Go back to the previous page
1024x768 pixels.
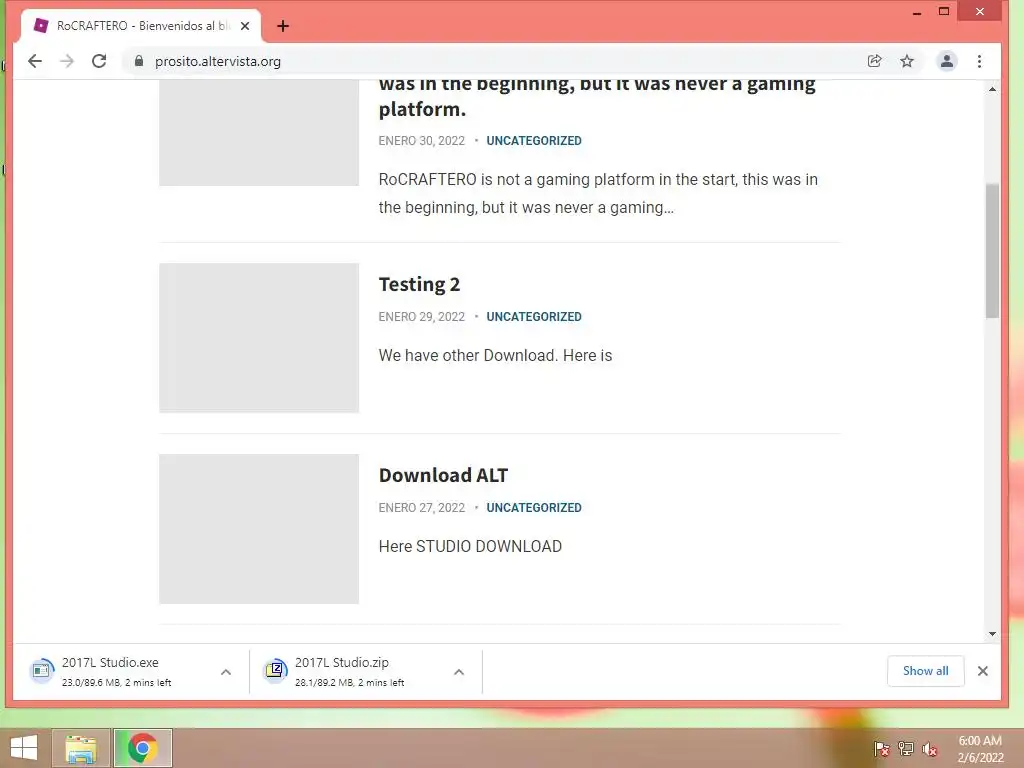pyautogui.click(x=35, y=61)
